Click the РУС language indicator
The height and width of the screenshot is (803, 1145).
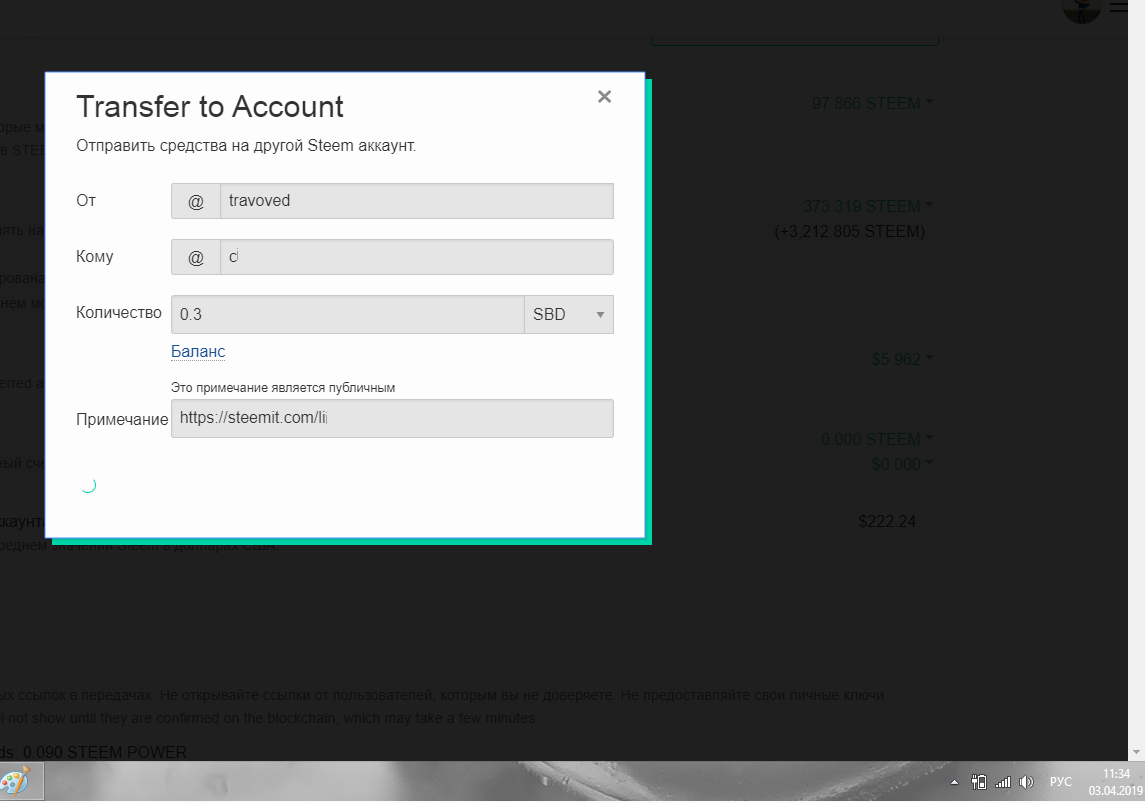1060,782
